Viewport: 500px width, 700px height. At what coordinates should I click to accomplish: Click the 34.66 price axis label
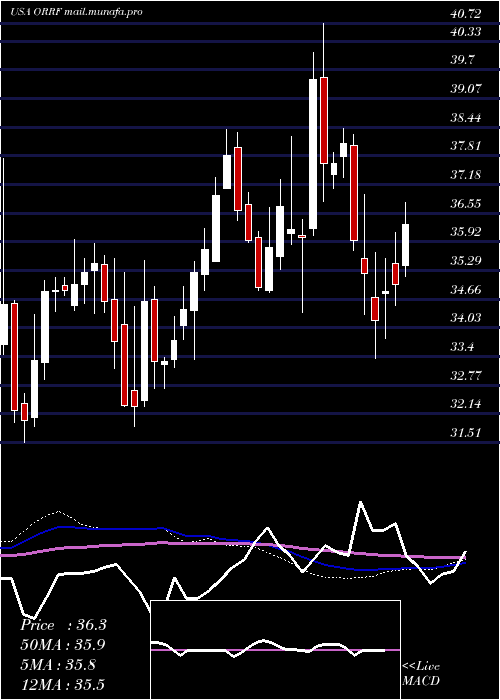(x=466, y=290)
